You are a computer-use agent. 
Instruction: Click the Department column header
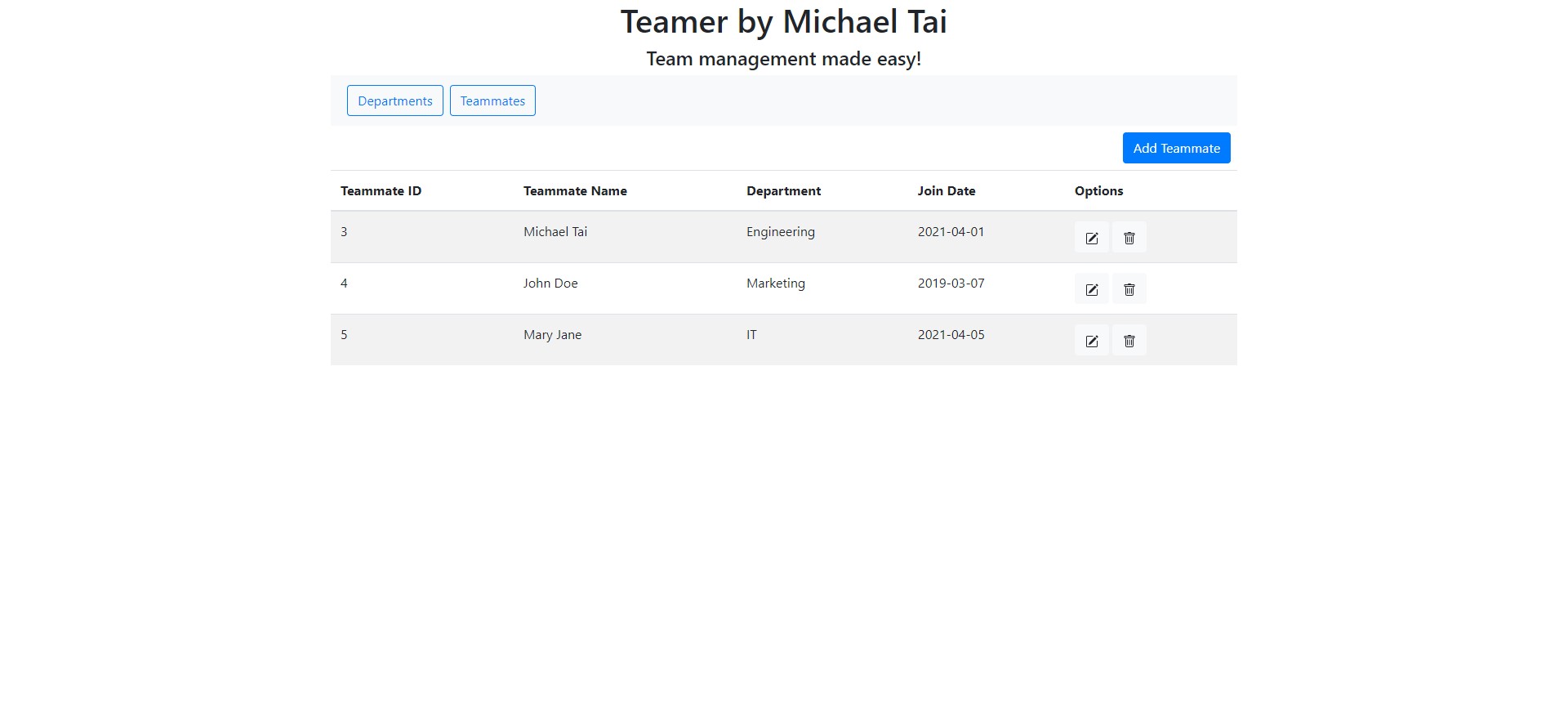coord(783,191)
